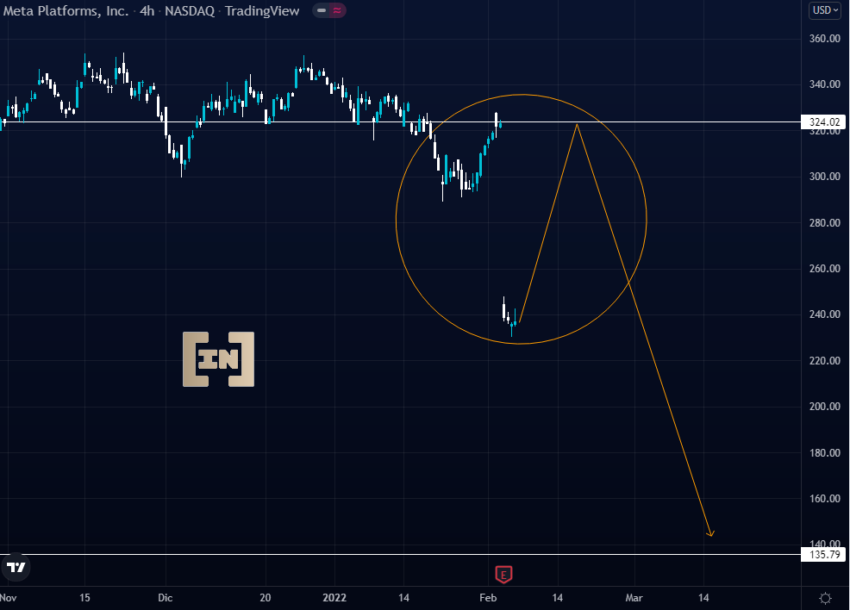Image resolution: width=850 pixels, height=610 pixels.
Task: Click the 220.00 price axis value
Action: pos(825,361)
